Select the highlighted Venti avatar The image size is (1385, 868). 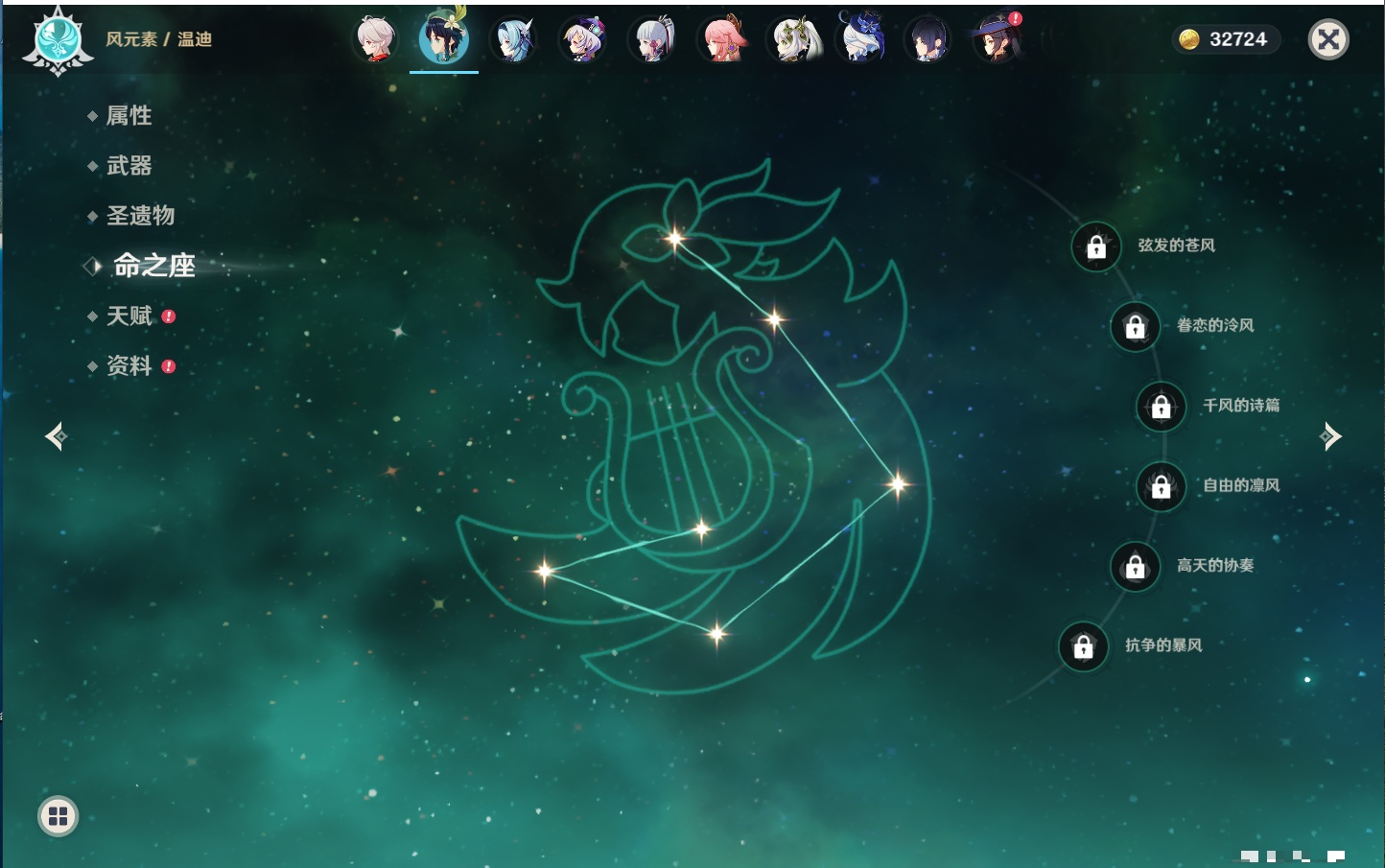pos(444,38)
